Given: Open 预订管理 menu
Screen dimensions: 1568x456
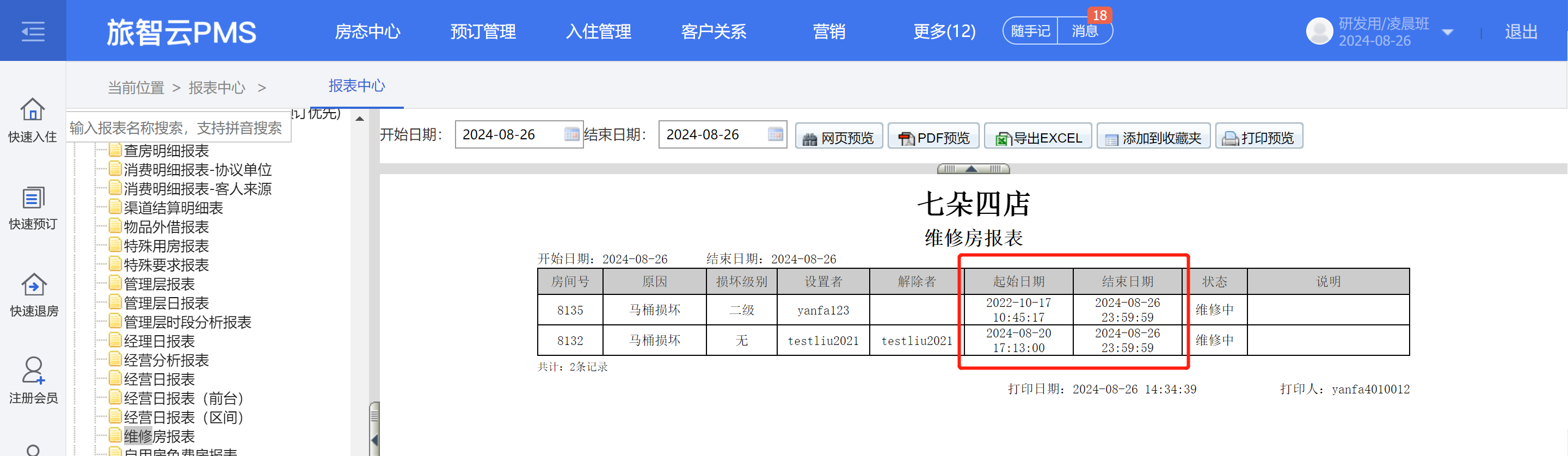Looking at the screenshot, I should tap(483, 32).
